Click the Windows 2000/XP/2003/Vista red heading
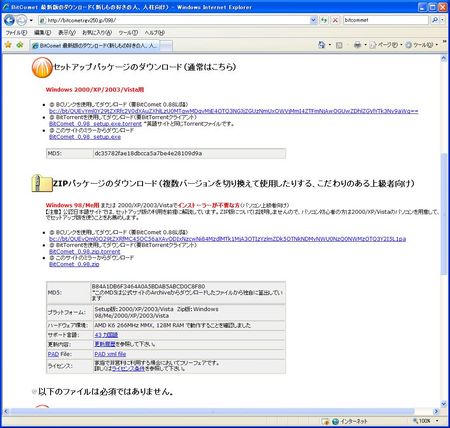Viewport: 450px width, 428px height. [95, 89]
